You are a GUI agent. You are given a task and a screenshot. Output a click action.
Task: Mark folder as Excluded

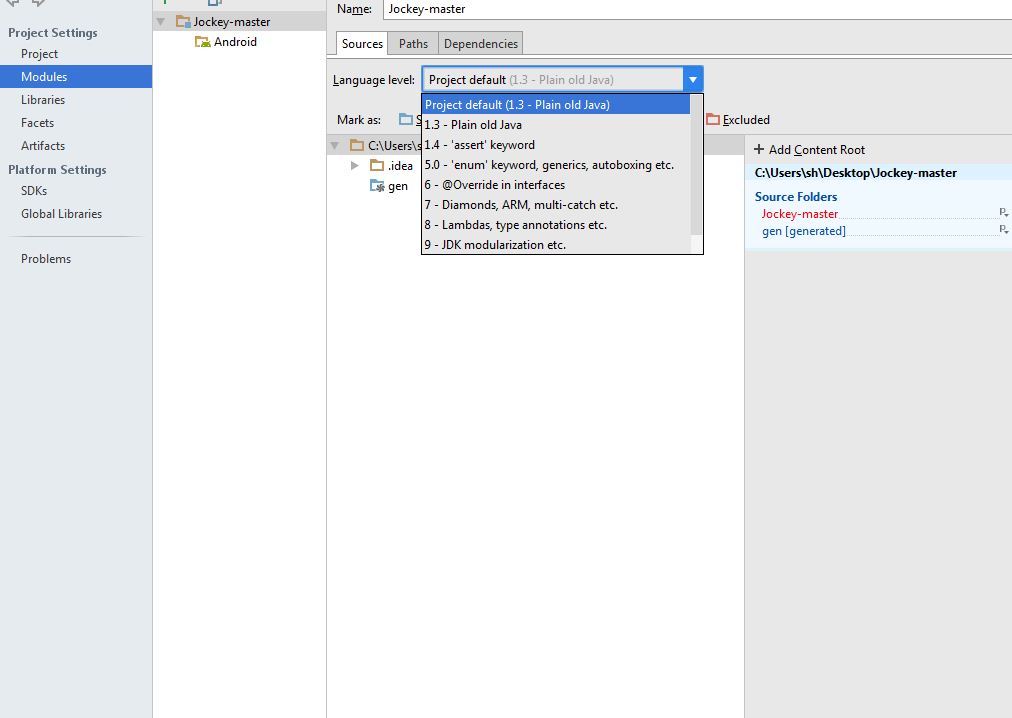pyautogui.click(x=738, y=120)
